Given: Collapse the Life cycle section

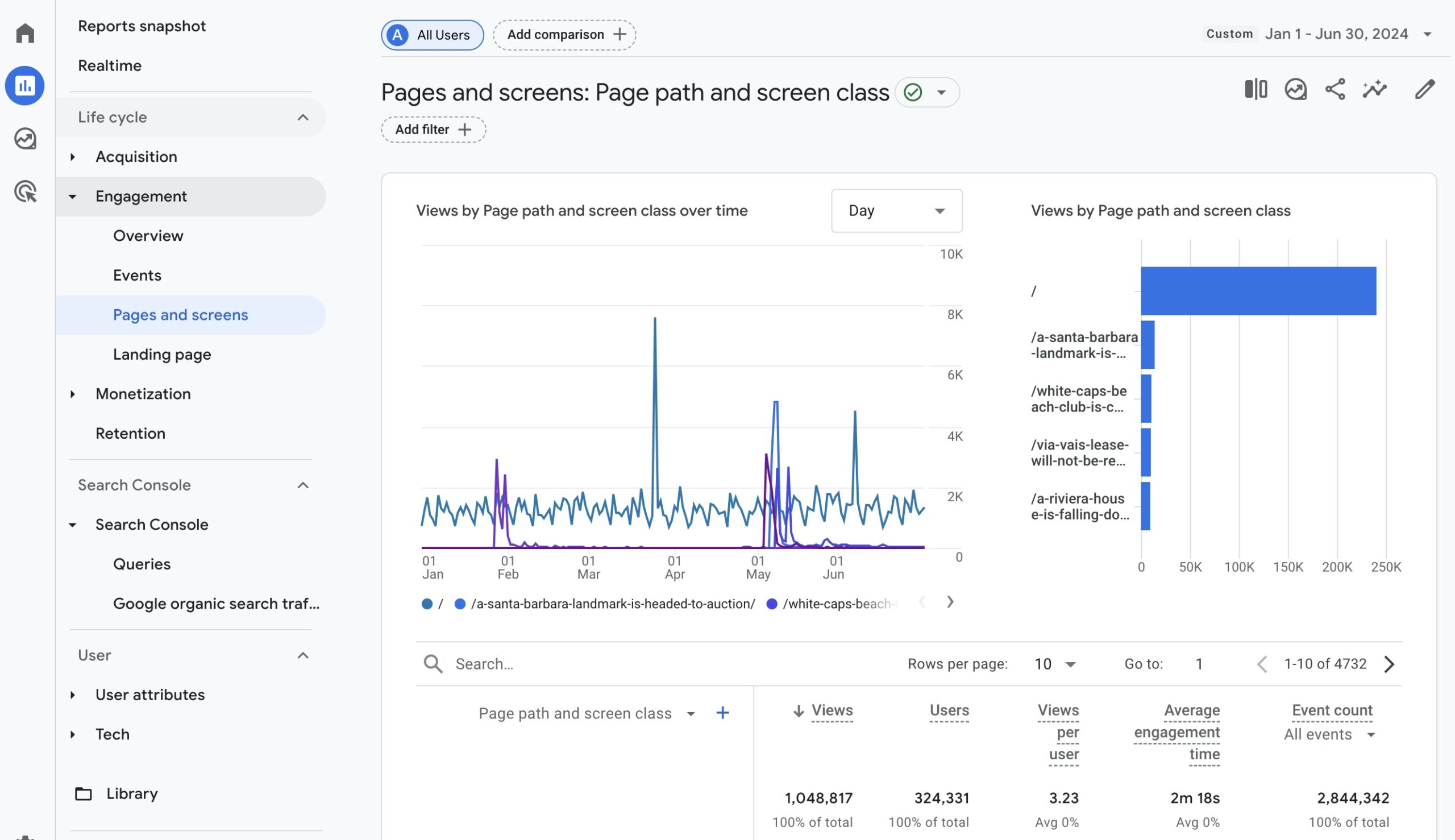Looking at the screenshot, I should [302, 118].
